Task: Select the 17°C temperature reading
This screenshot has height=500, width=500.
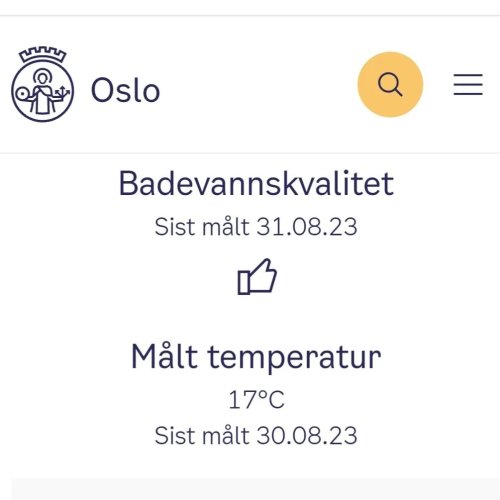Action: point(256,400)
